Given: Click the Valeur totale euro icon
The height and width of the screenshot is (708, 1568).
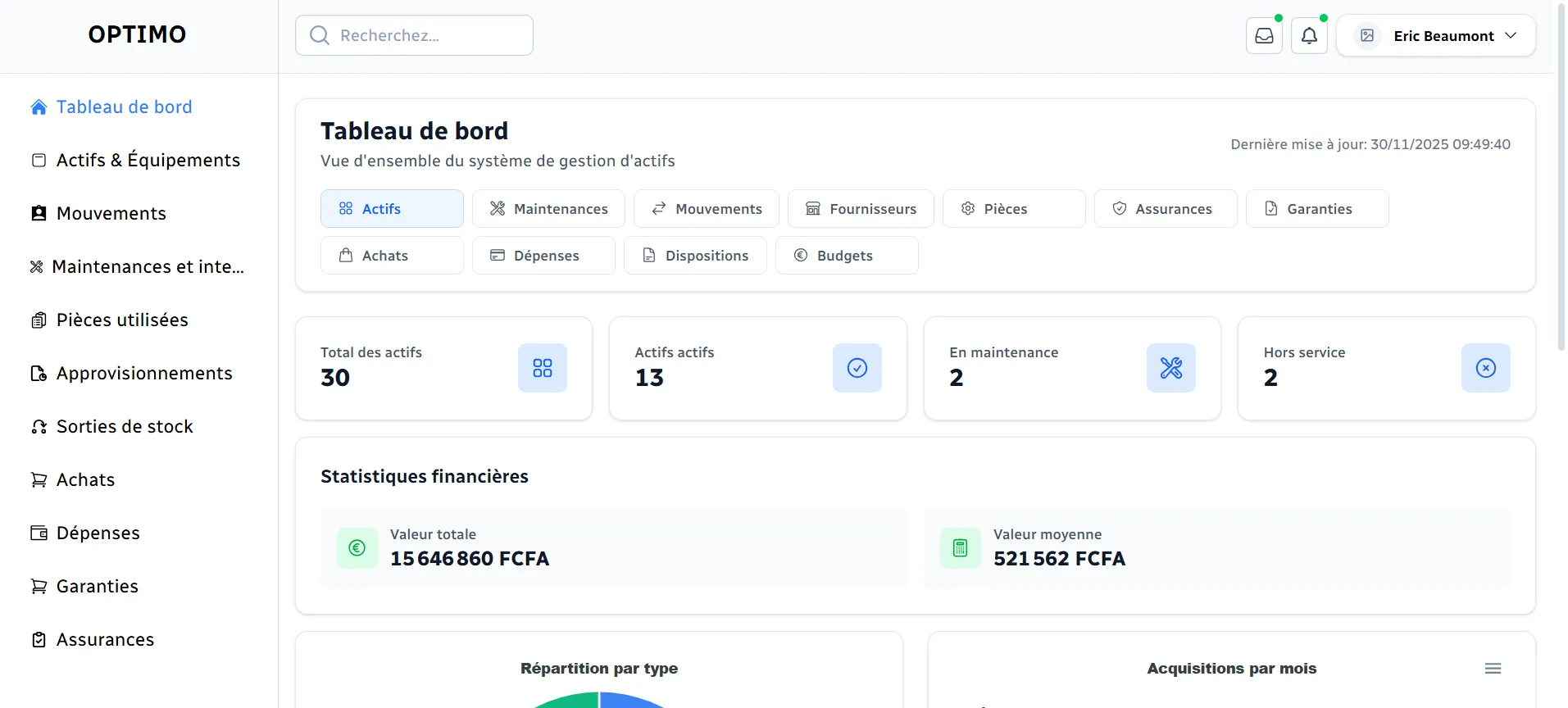Looking at the screenshot, I should [357, 548].
